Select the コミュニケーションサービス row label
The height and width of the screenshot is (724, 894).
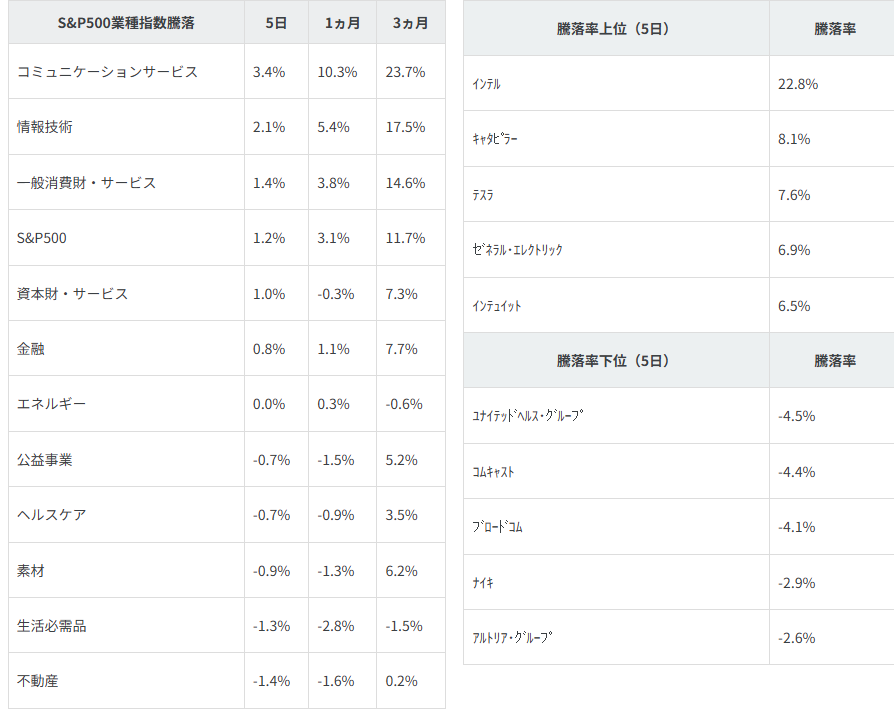coord(108,72)
